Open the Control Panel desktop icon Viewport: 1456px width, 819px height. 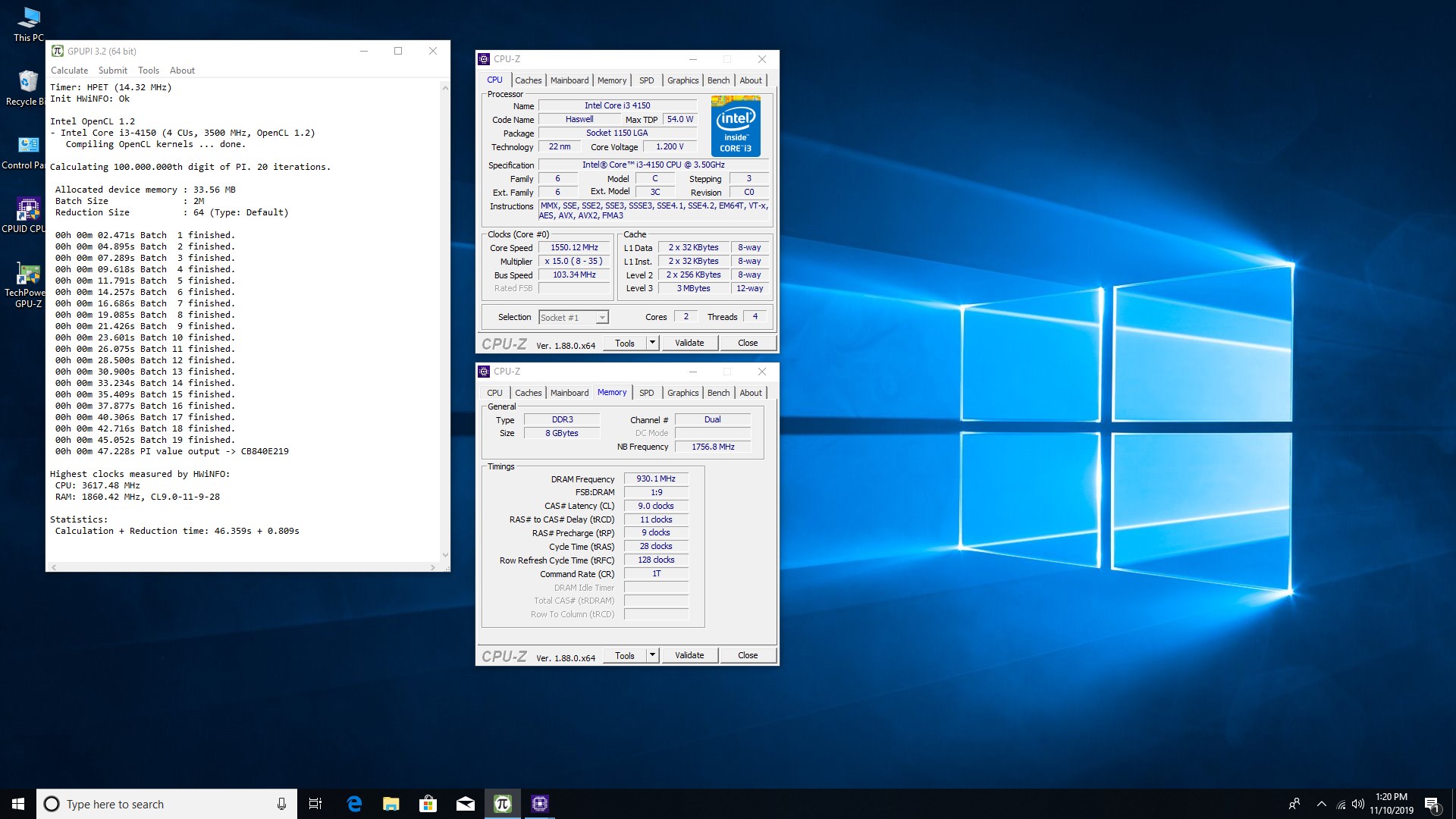coord(24,152)
